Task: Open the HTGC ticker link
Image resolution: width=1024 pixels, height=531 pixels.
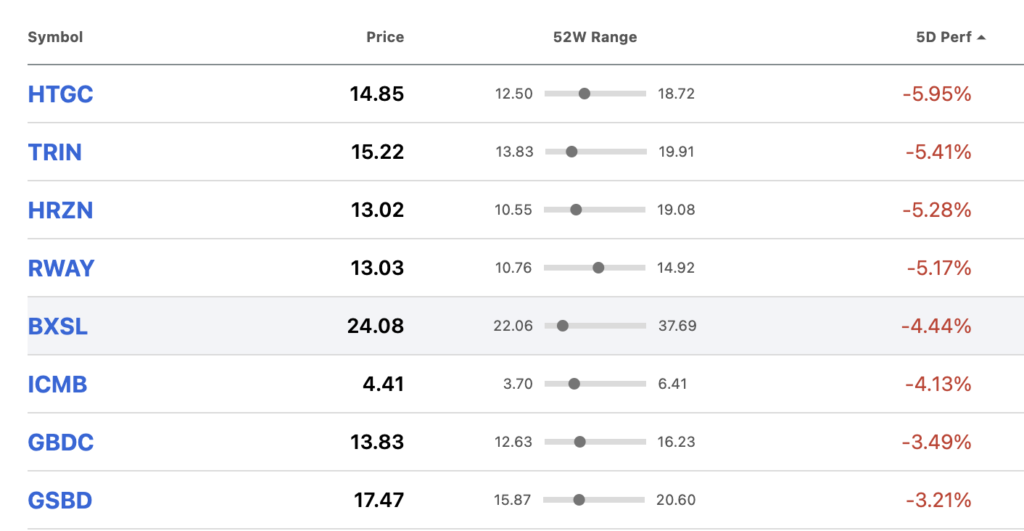Action: (x=60, y=94)
